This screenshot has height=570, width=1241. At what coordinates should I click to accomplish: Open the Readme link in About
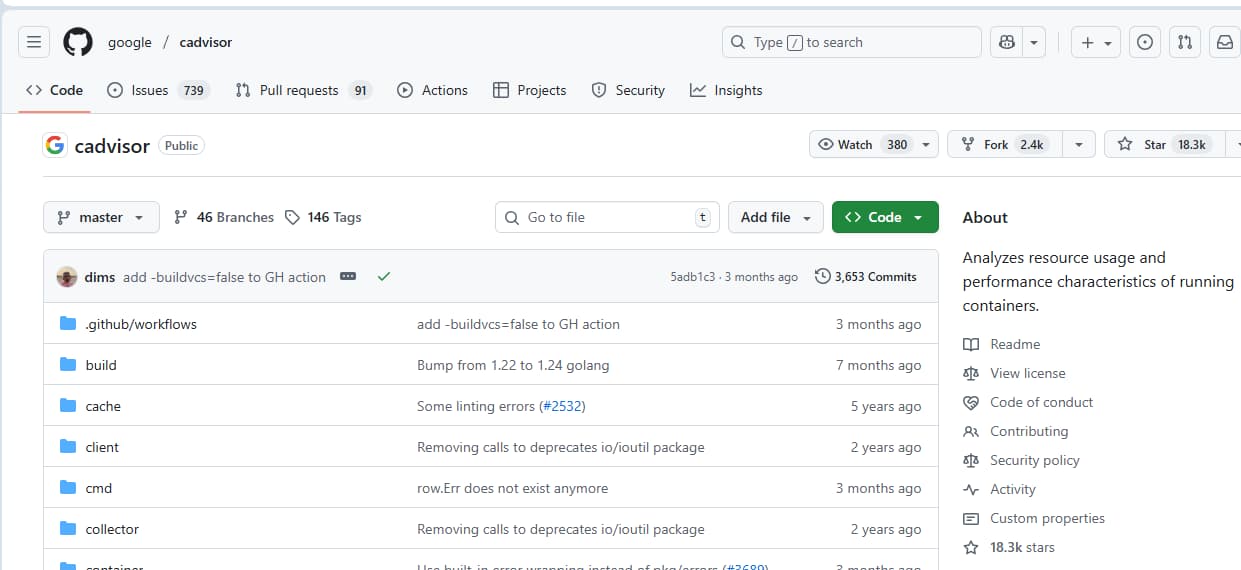1002,344
